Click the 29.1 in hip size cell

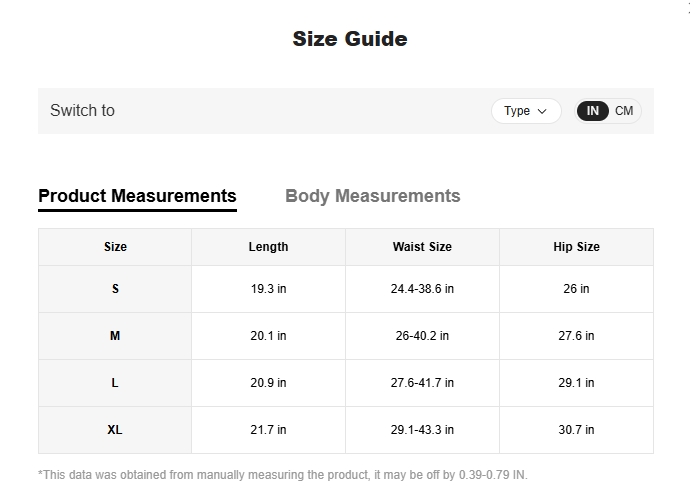coord(576,383)
